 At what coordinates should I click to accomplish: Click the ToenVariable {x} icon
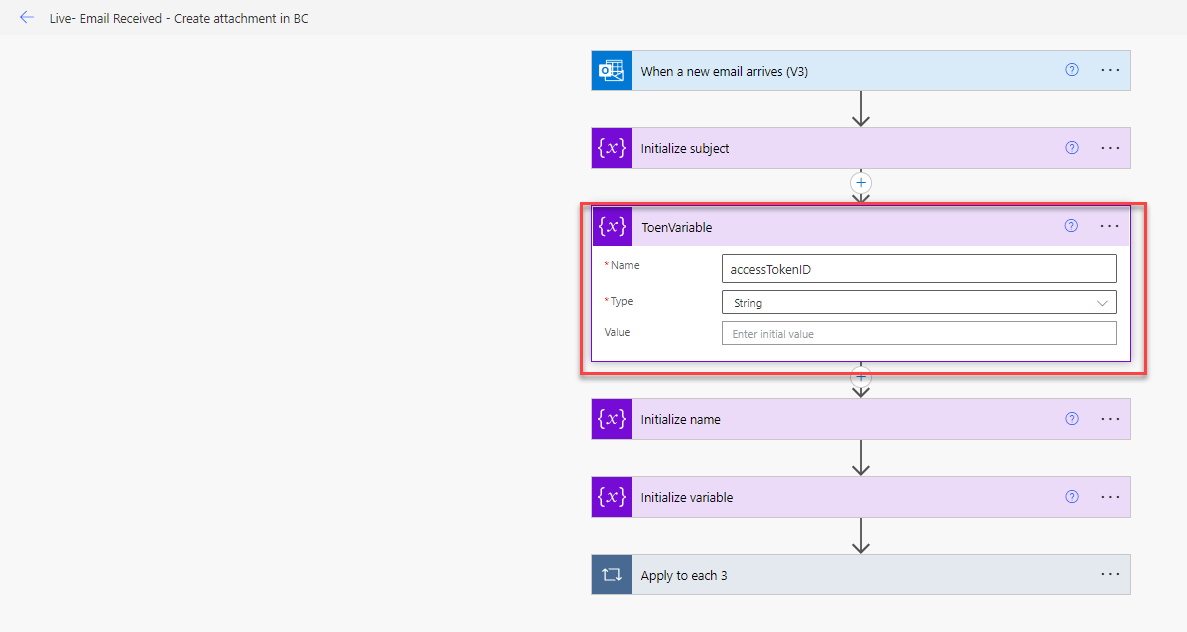click(x=611, y=226)
